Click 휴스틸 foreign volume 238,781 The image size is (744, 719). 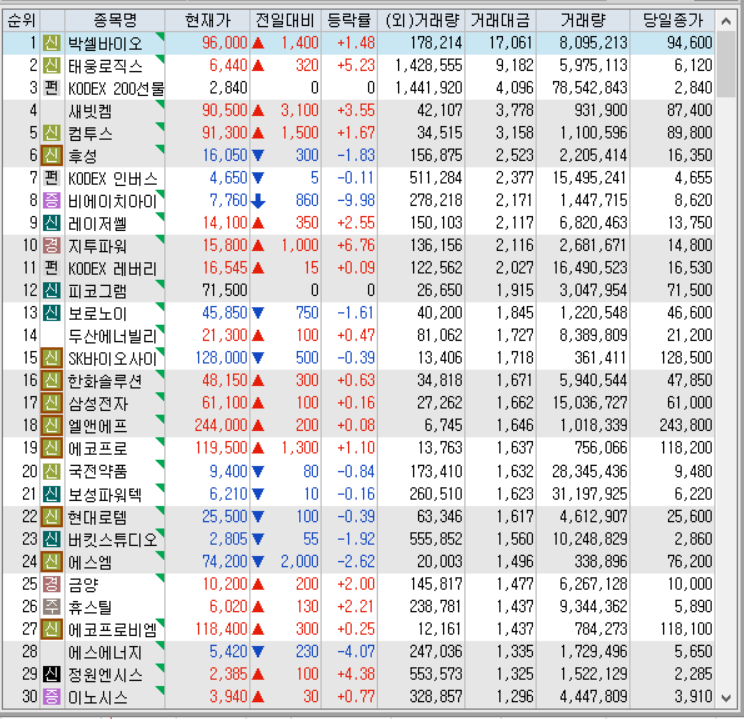coord(436,607)
